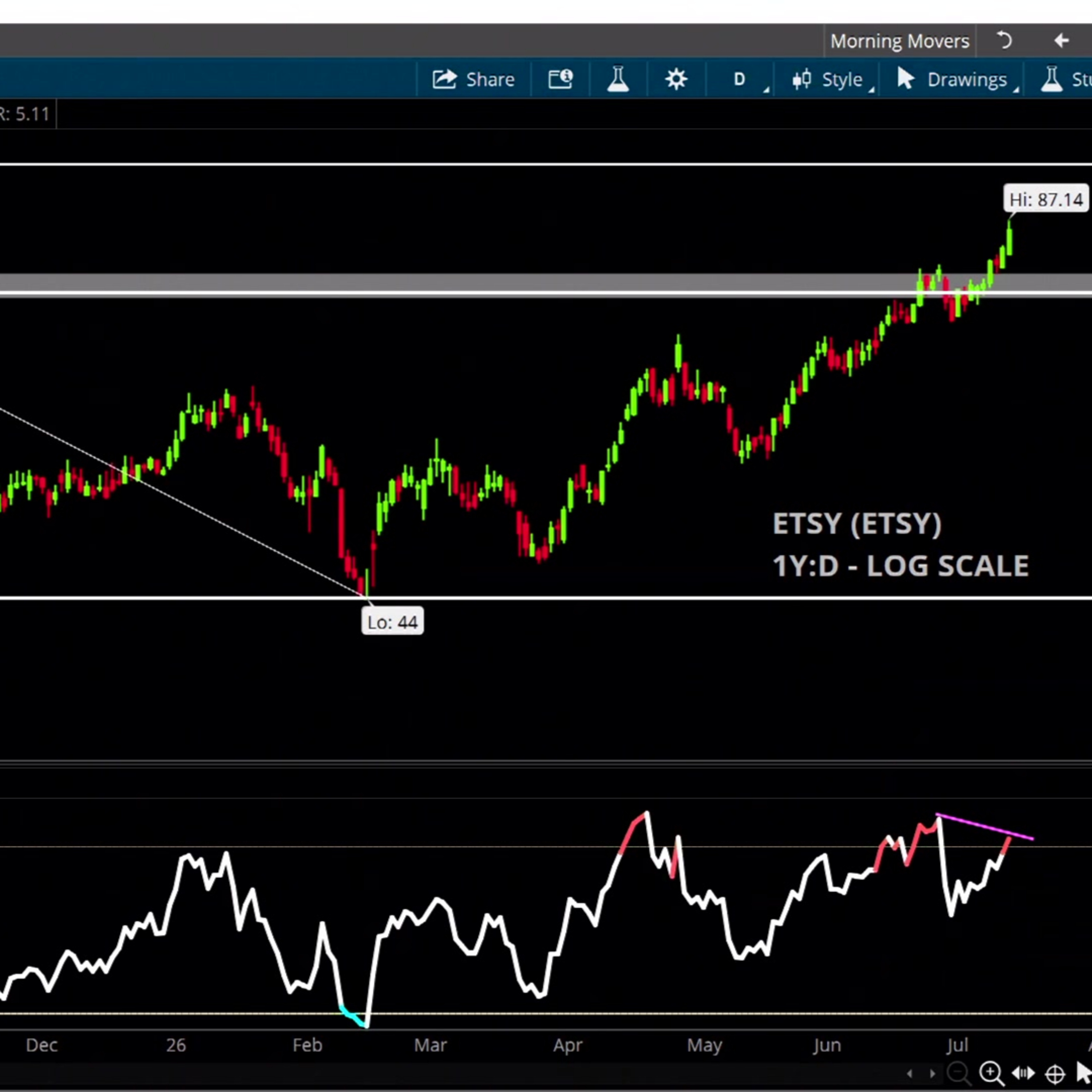Screen dimensions: 1092x1092
Task: Click the Morning Movers label
Action: (899, 41)
